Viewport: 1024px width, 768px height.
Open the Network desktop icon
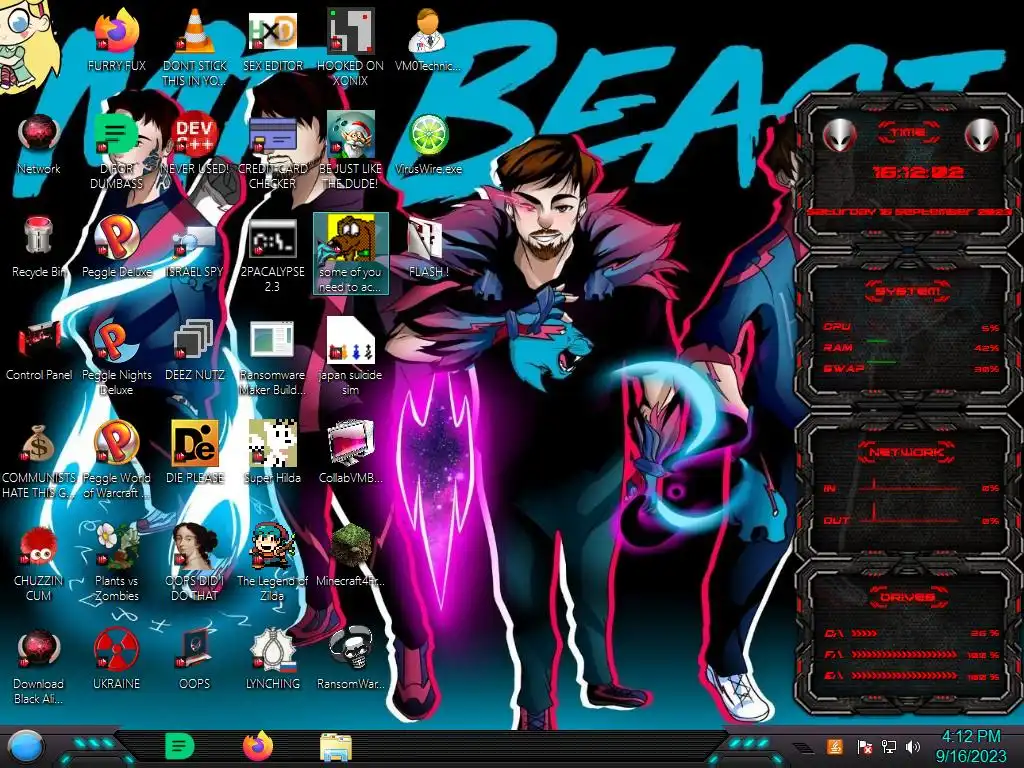point(39,144)
